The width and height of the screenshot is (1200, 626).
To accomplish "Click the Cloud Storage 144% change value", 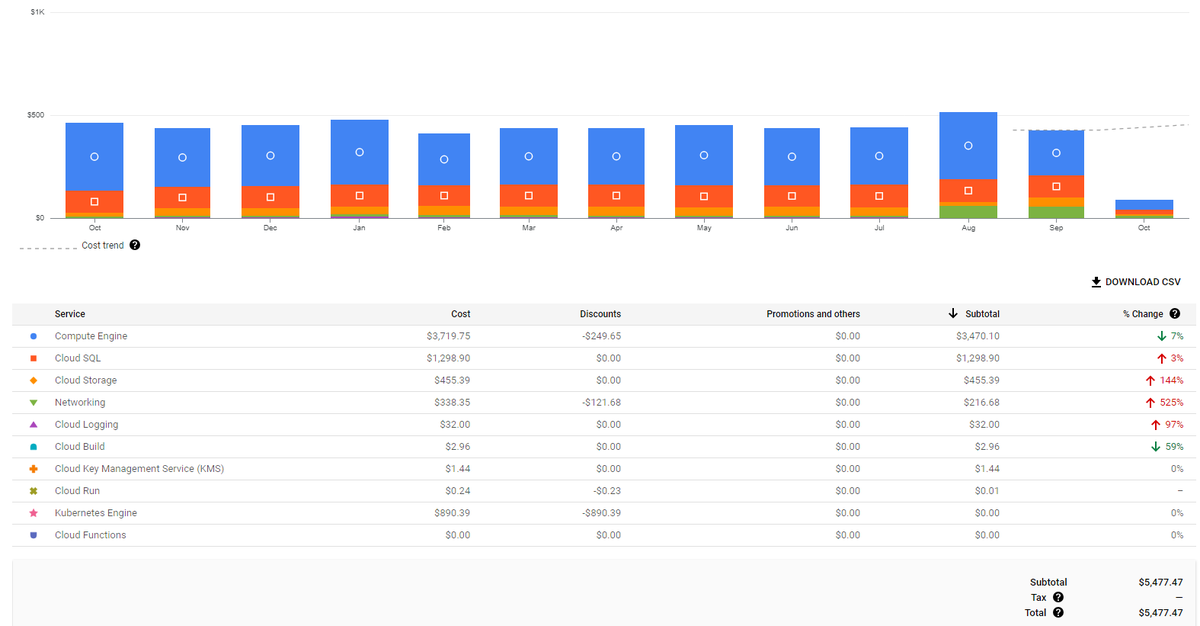I will [1172, 380].
